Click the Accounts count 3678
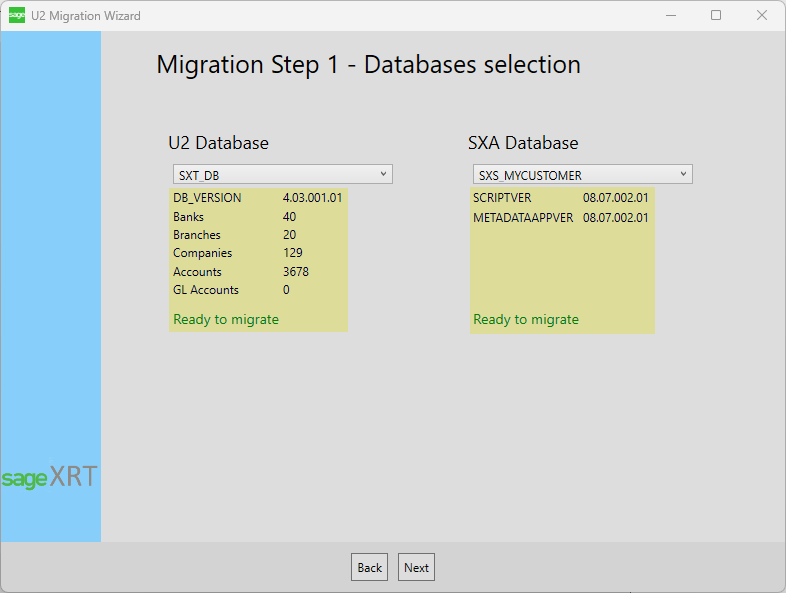 pos(296,272)
